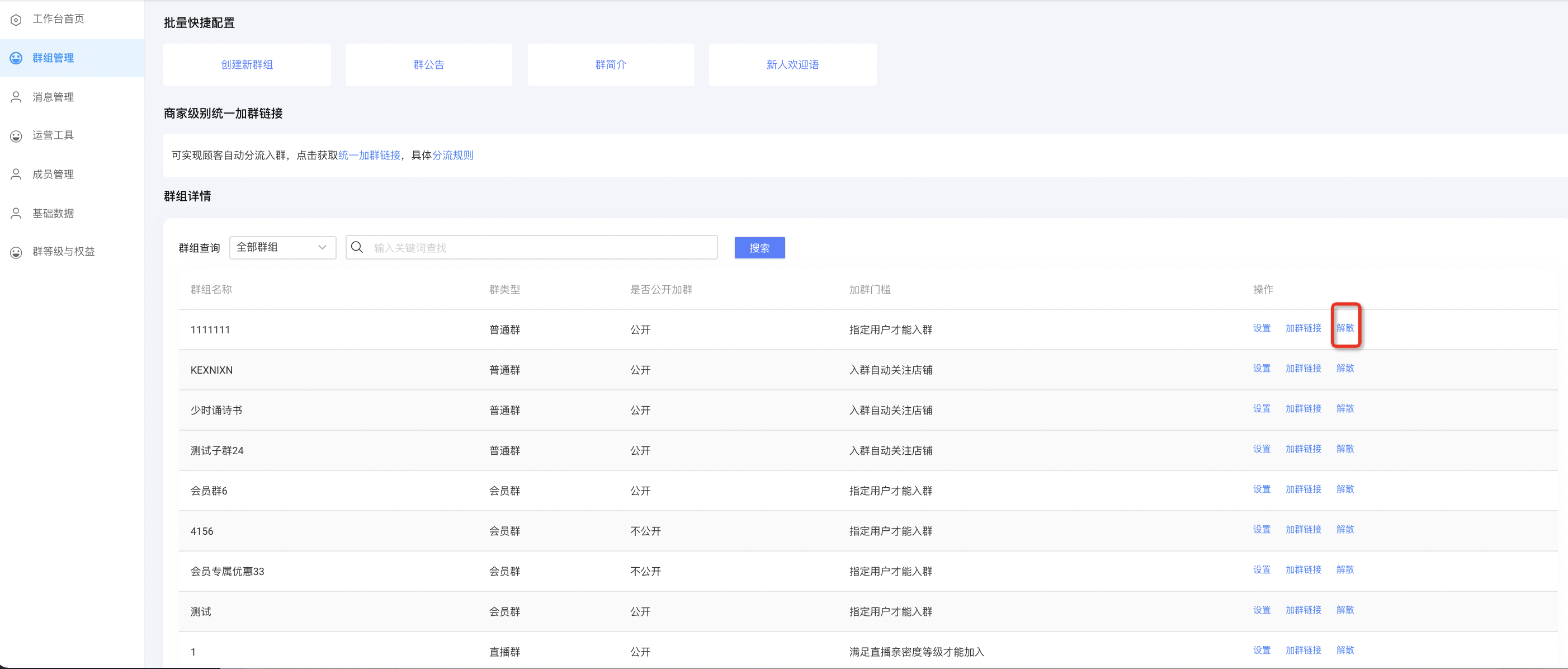Click 加群链接 for group 测试

point(1303,610)
